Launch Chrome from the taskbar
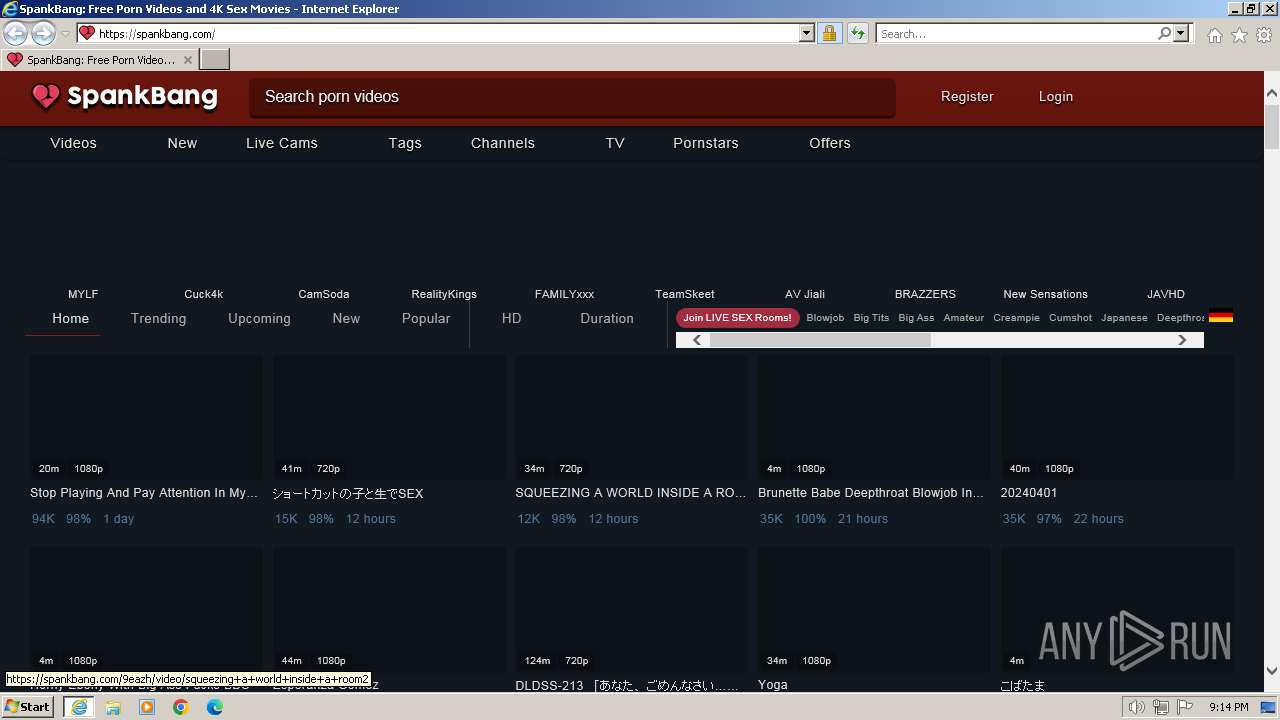1280x720 pixels. click(181, 707)
